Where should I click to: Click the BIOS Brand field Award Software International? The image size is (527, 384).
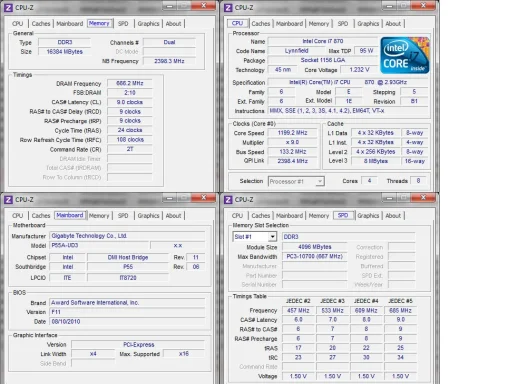127,303
